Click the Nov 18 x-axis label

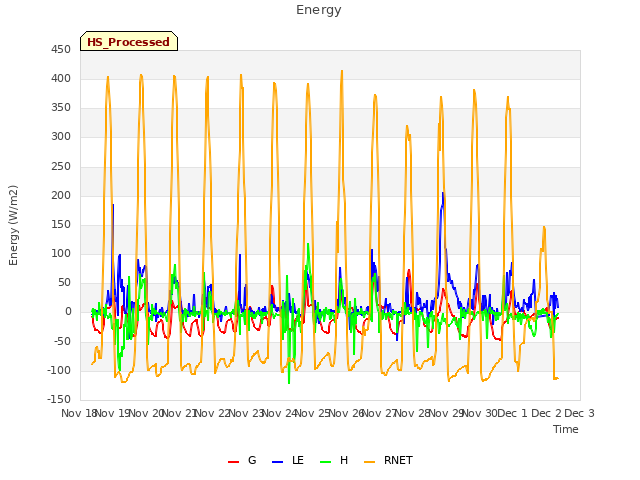78,413
